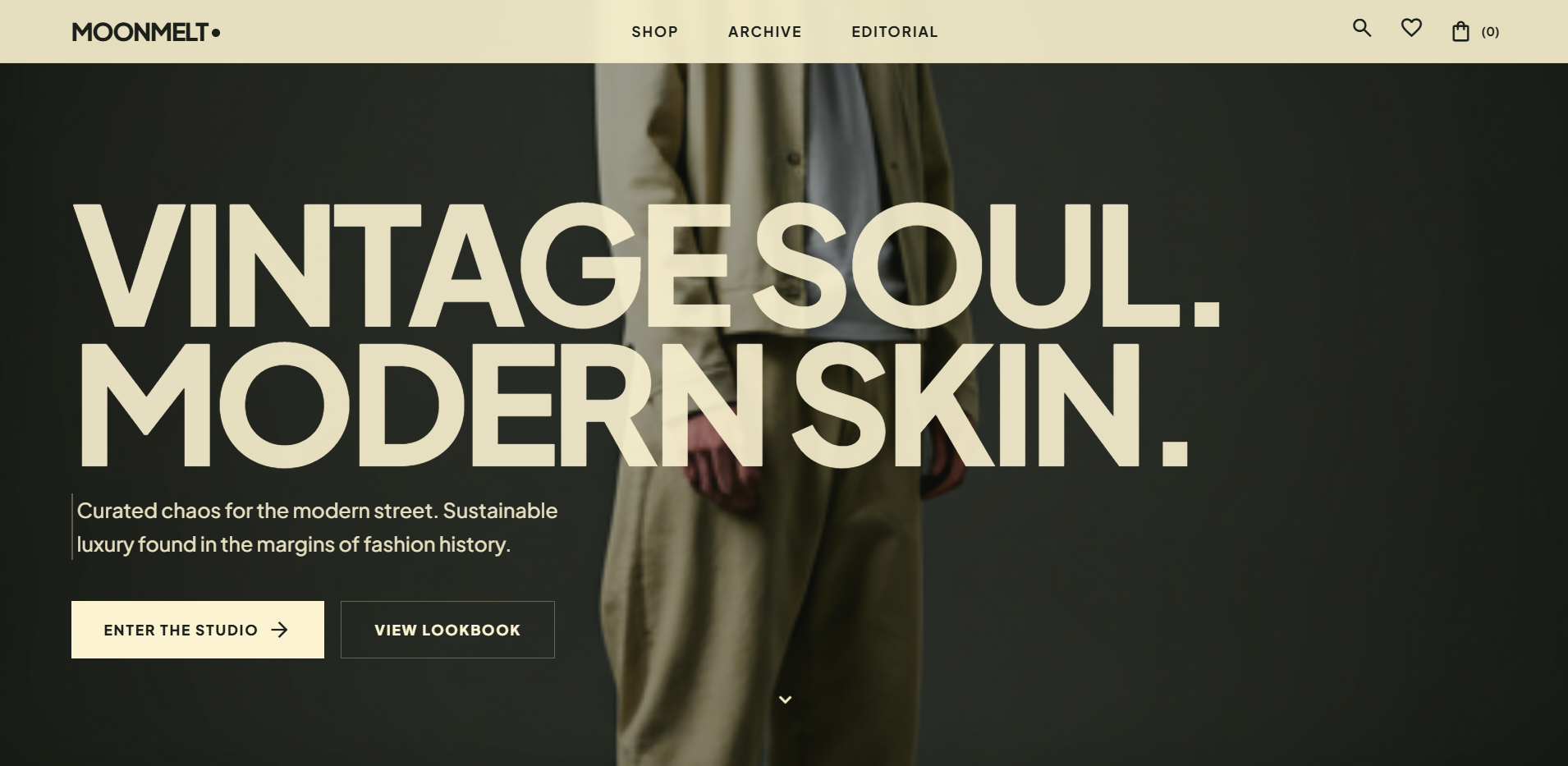Click the MOONMELT logo wordmark

point(140,32)
